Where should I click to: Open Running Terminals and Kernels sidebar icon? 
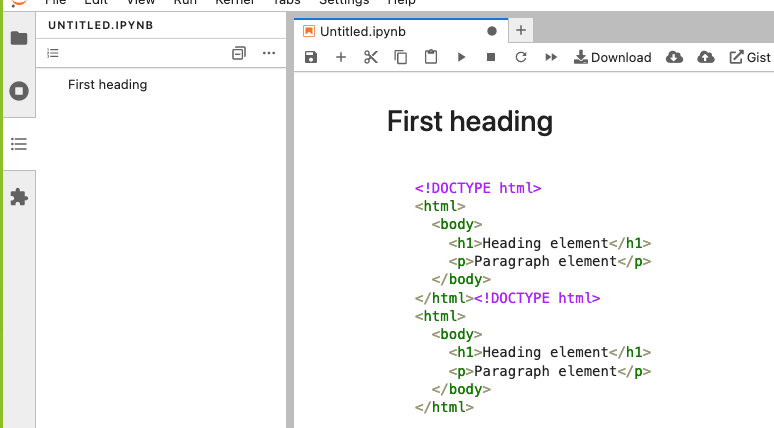19,91
